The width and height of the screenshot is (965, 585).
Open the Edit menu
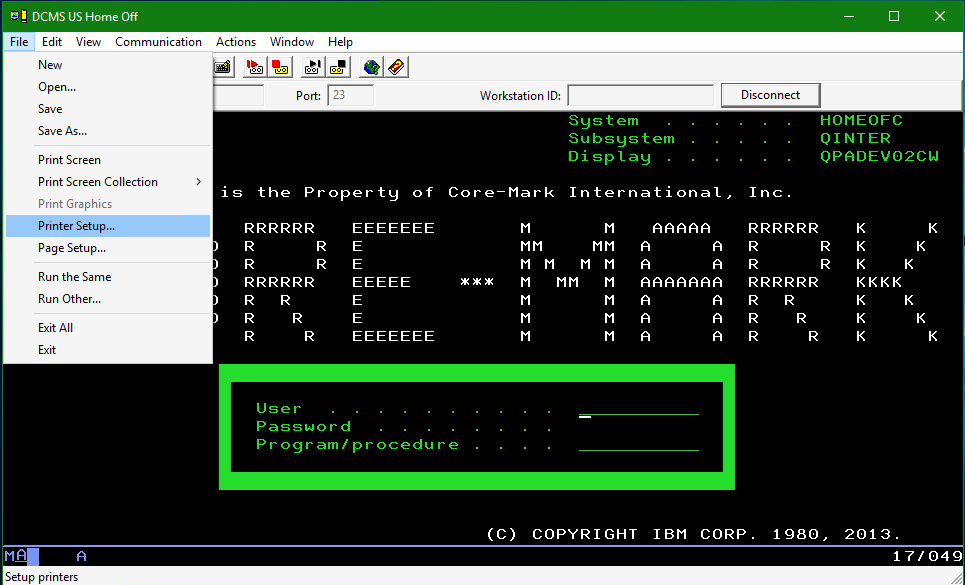pos(52,42)
